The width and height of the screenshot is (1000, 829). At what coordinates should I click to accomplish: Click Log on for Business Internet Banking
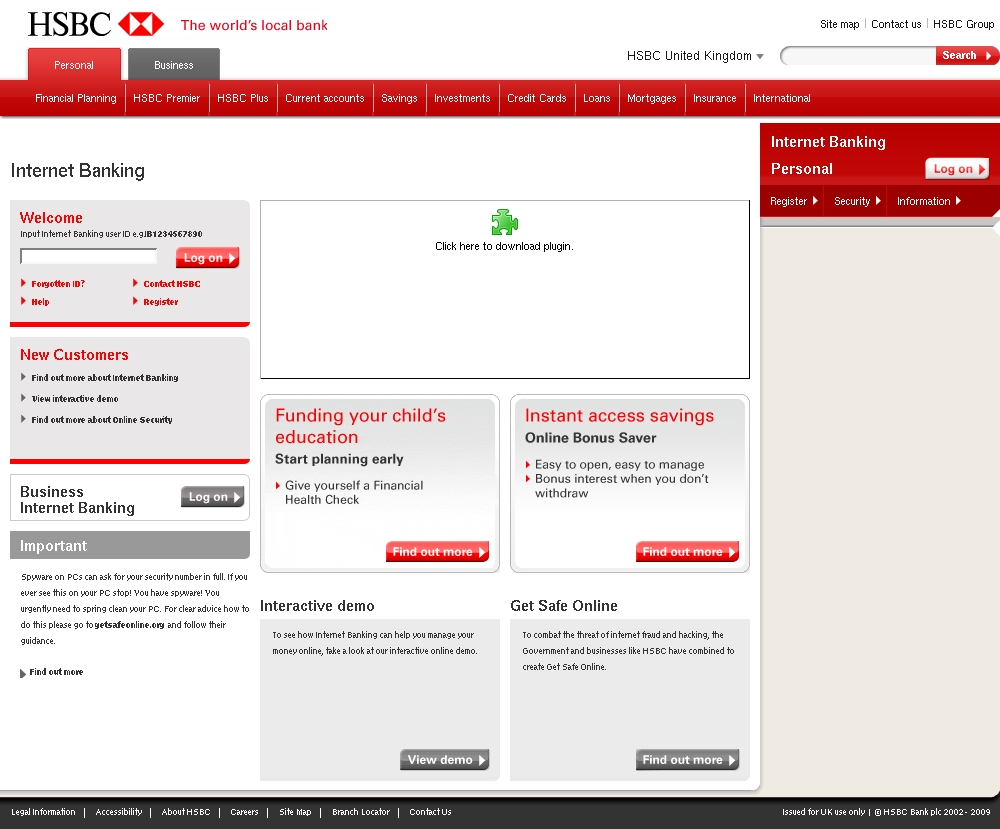coord(213,497)
